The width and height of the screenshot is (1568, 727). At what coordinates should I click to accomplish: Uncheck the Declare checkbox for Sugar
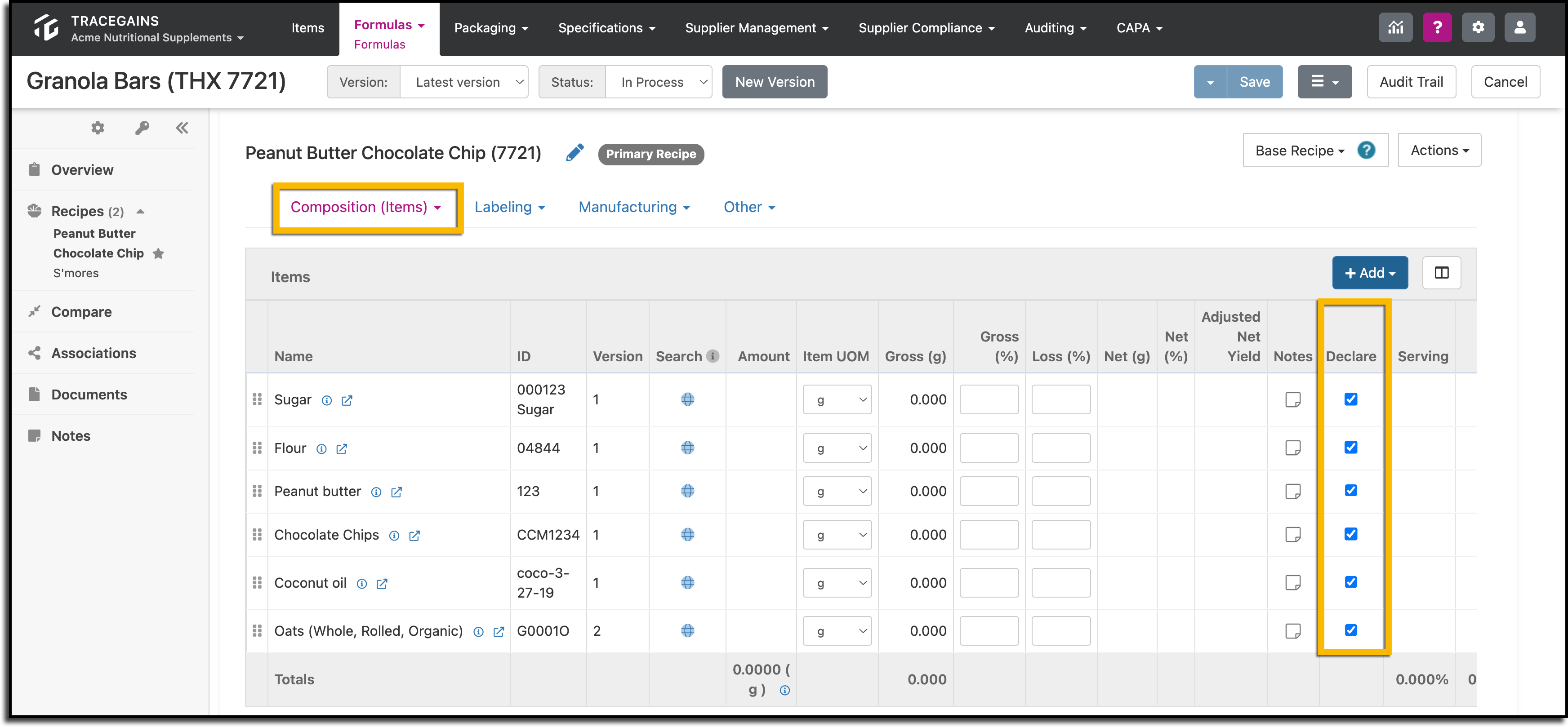[1350, 399]
